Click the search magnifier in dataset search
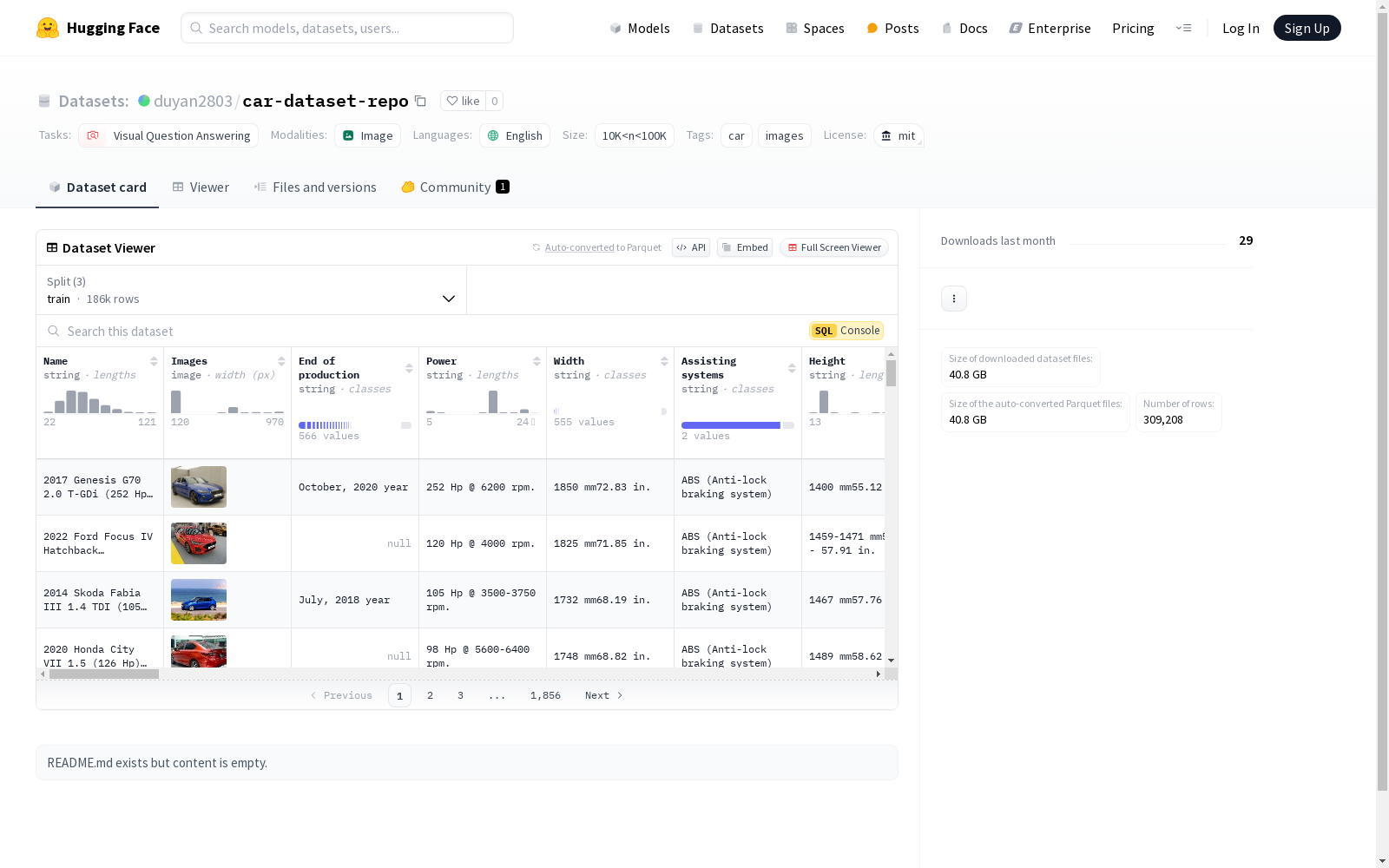 pyautogui.click(x=54, y=331)
